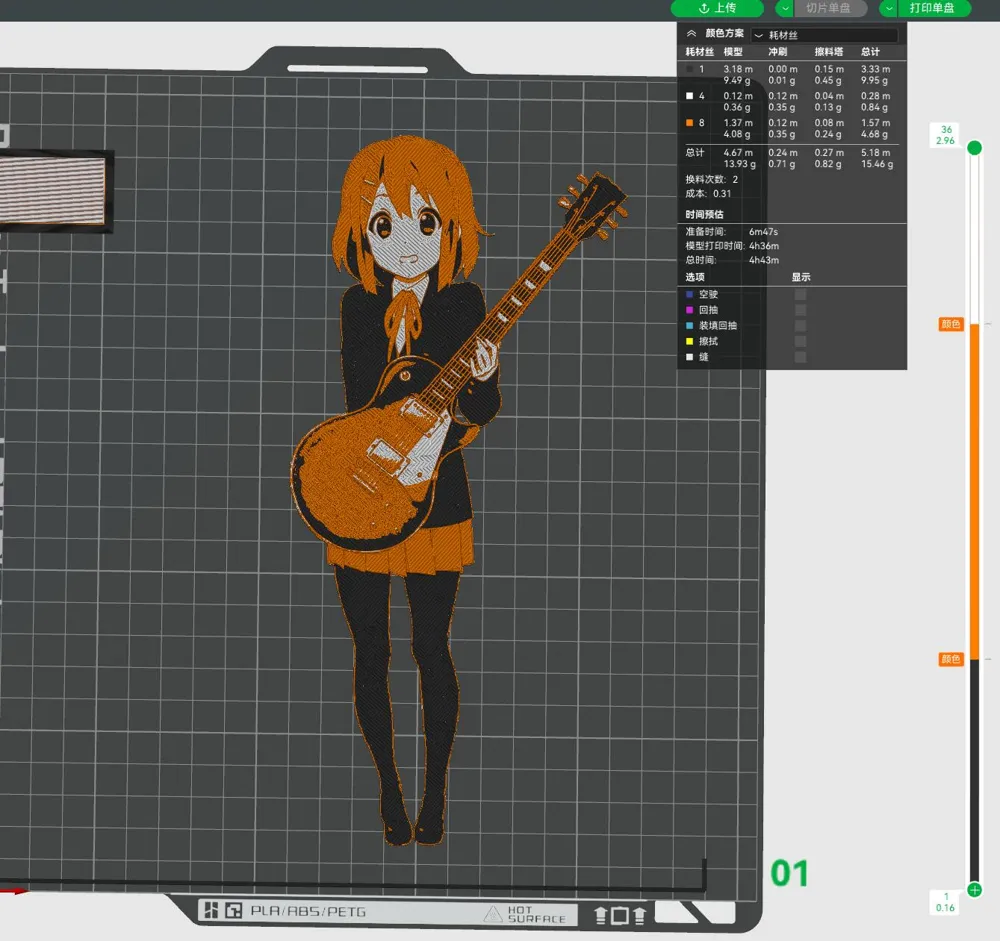This screenshot has width=1000, height=941.
Task: Click the PLA/ABS/PETG plate label
Action: tap(309, 912)
